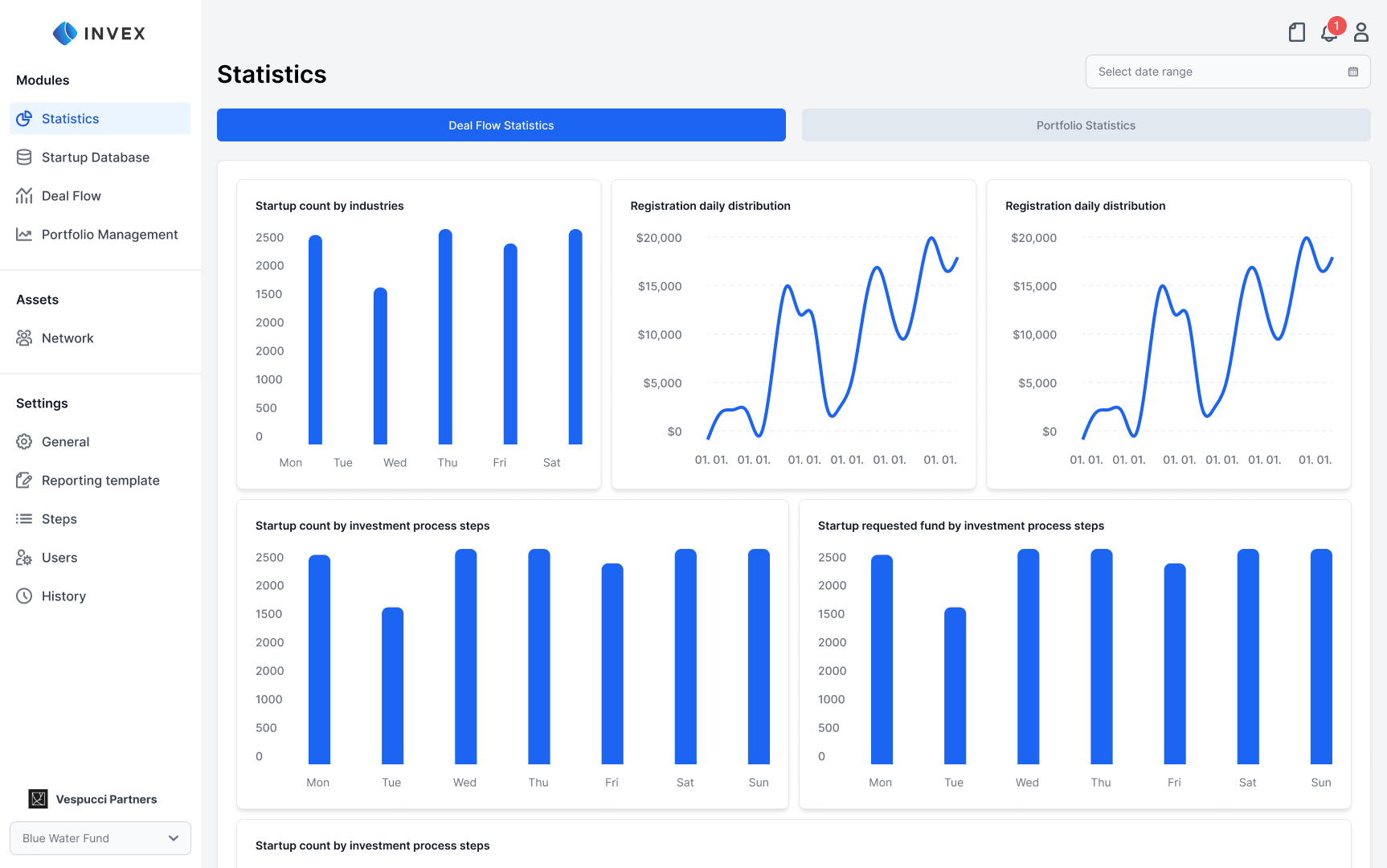Open the user profile icon
The height and width of the screenshot is (868, 1387).
tap(1360, 32)
